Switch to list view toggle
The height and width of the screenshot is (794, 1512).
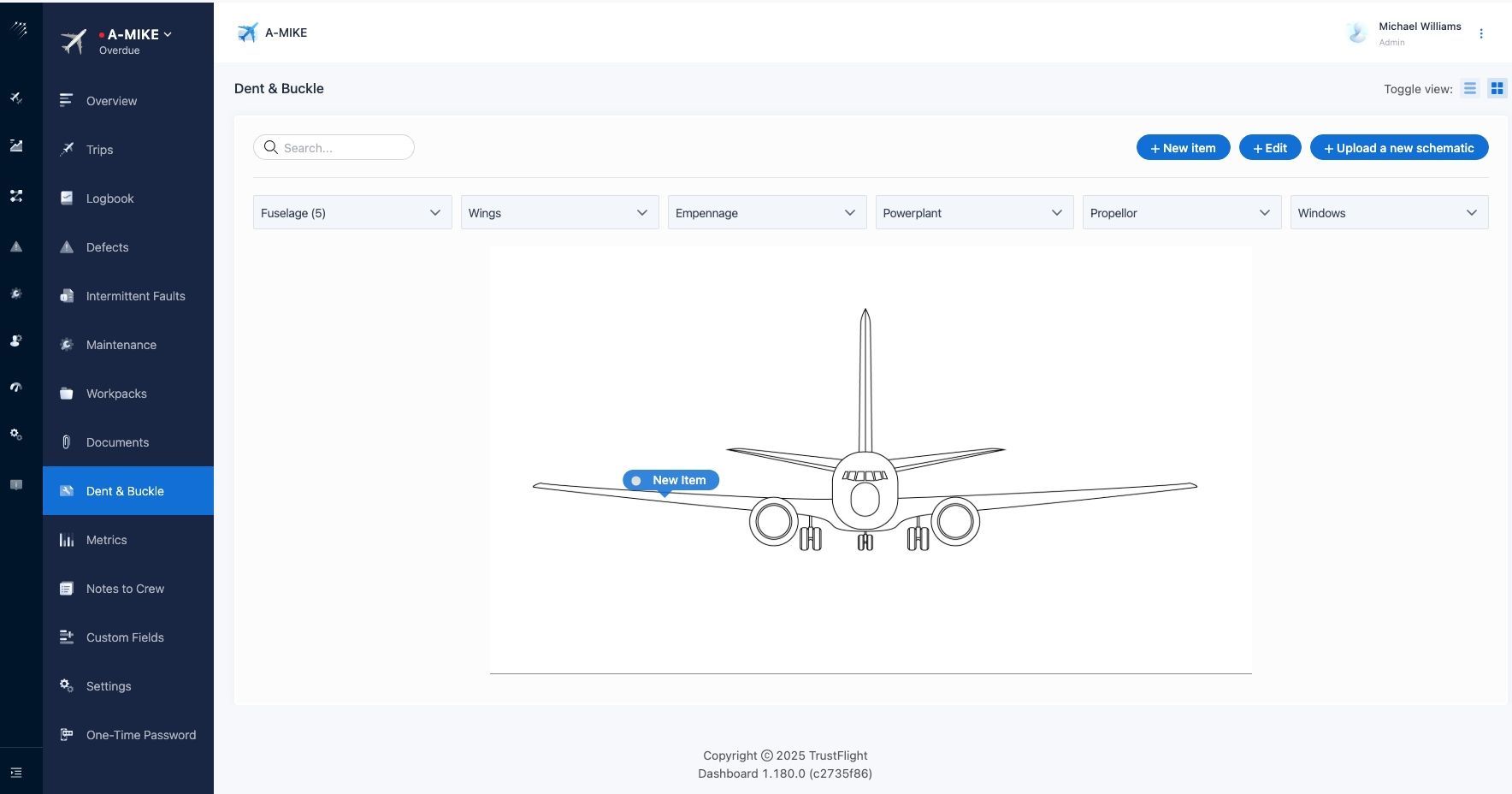(1470, 88)
